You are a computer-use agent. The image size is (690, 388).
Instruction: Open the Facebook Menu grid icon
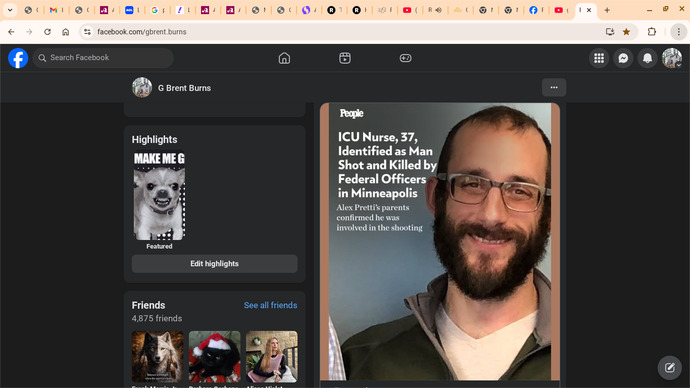(599, 58)
